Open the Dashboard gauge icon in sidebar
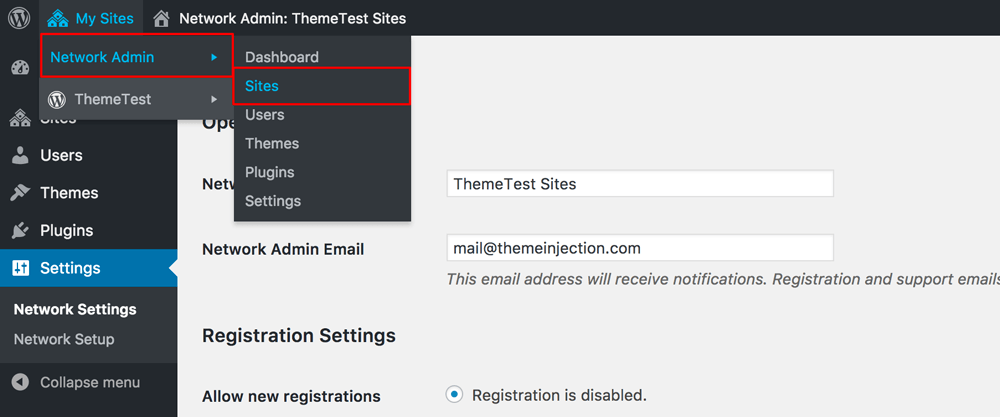The width and height of the screenshot is (1000, 417). tap(20, 68)
